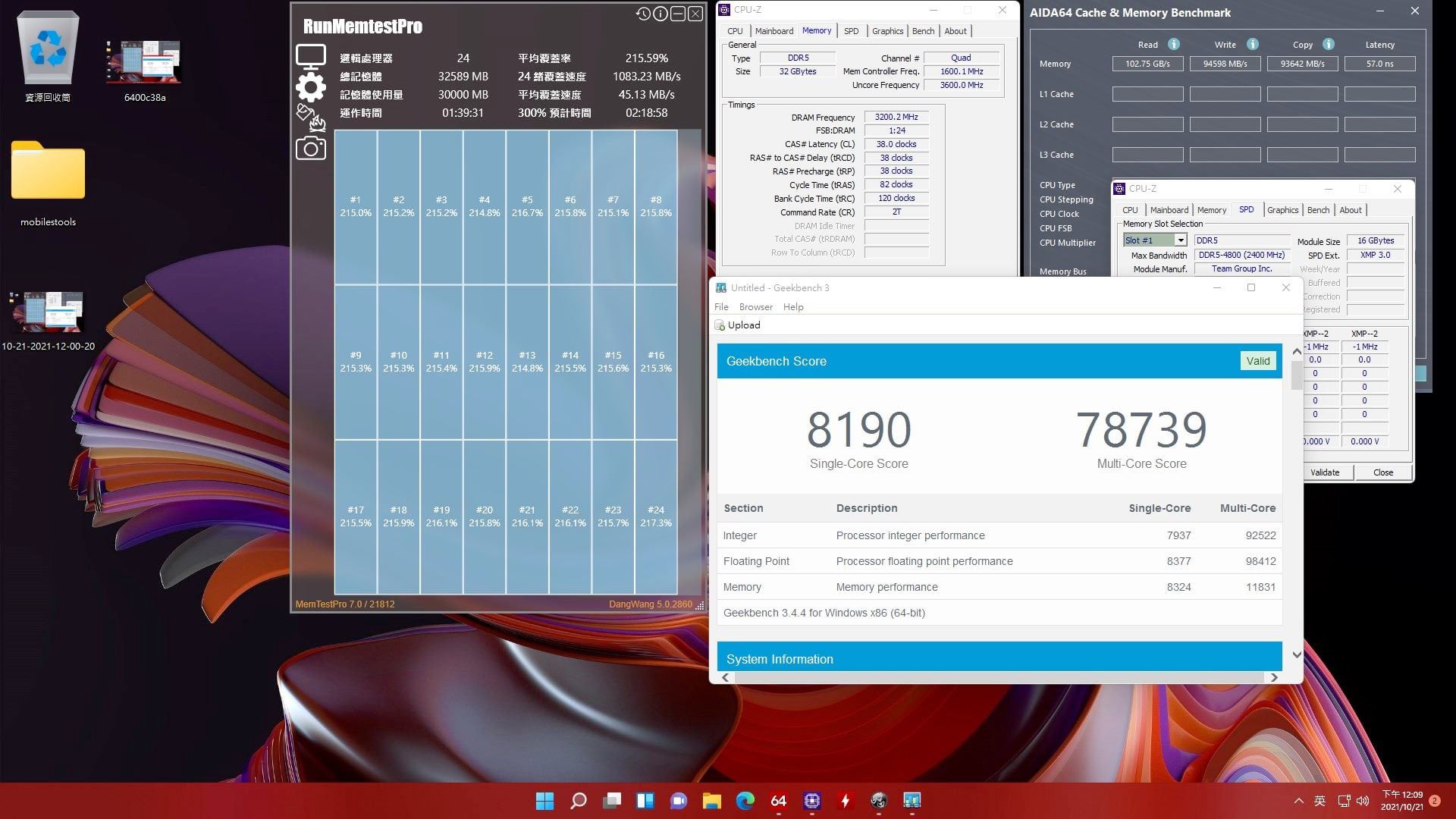The width and height of the screenshot is (1456, 819).
Task: Click the Geekbench horizontal scrollbar right arrow
Action: pos(1274,677)
